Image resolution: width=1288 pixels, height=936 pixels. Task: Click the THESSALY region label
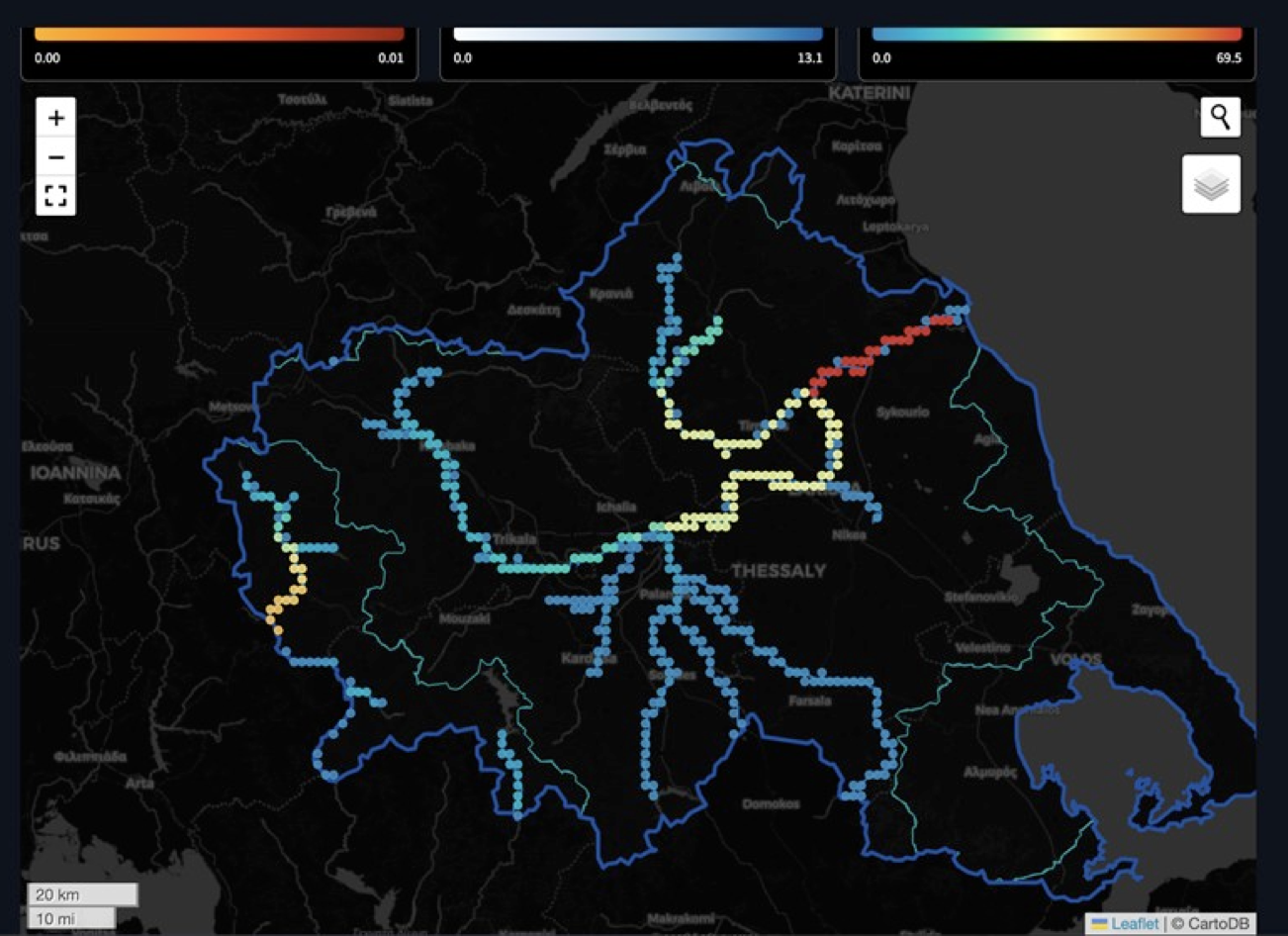[778, 571]
